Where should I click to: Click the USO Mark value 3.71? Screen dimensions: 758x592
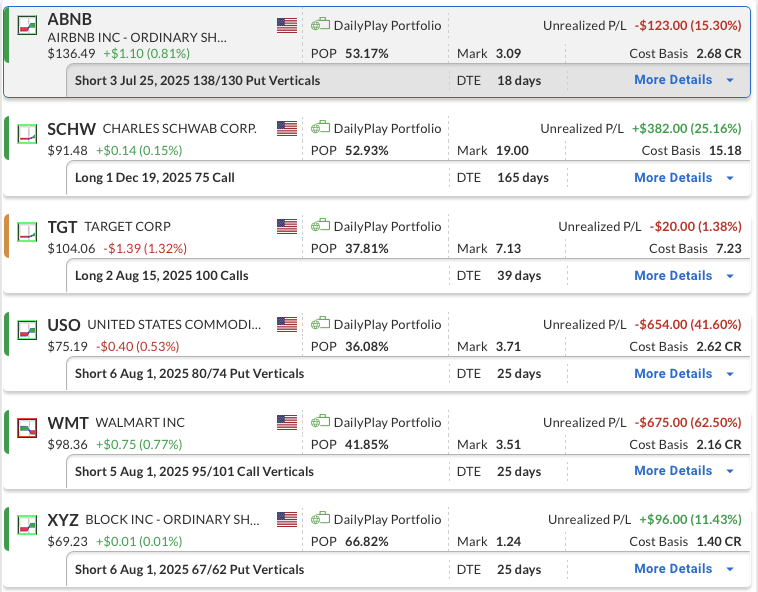pyautogui.click(x=509, y=347)
